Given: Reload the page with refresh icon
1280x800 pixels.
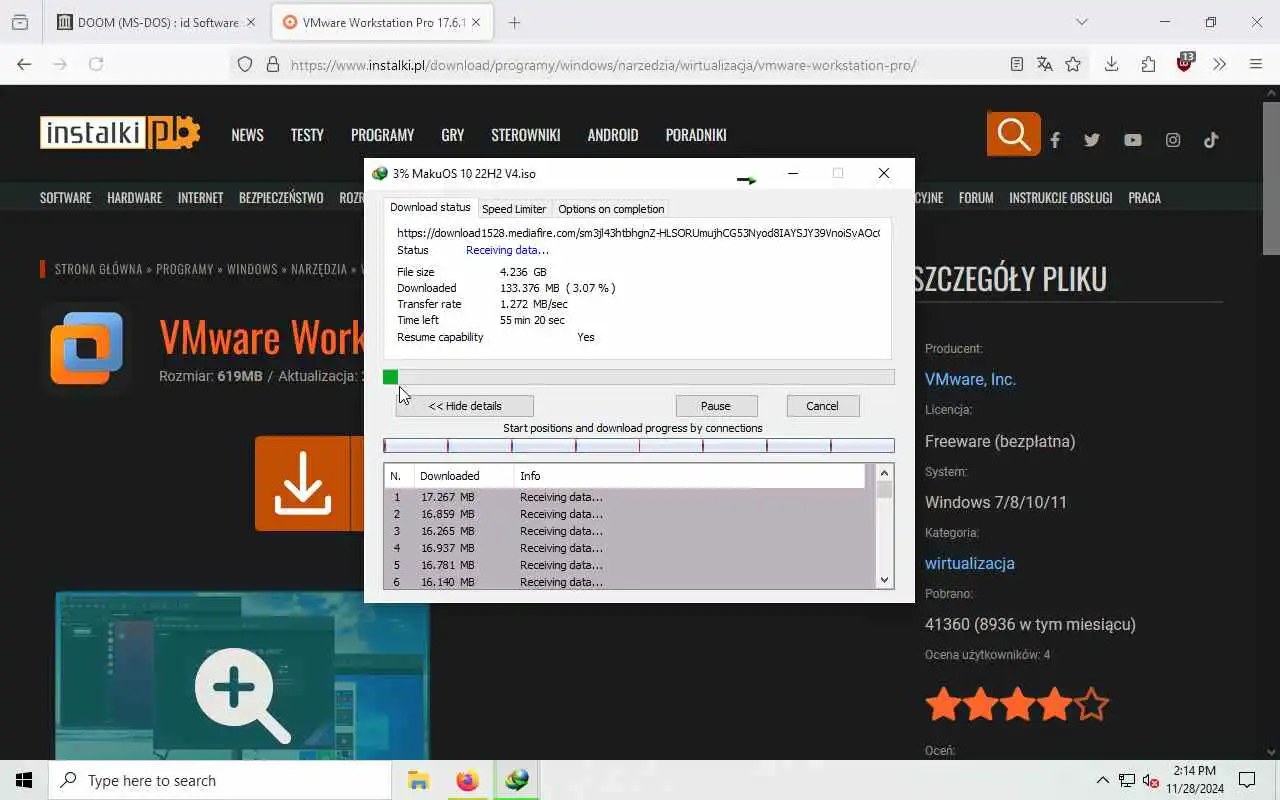Looking at the screenshot, I should click(96, 64).
